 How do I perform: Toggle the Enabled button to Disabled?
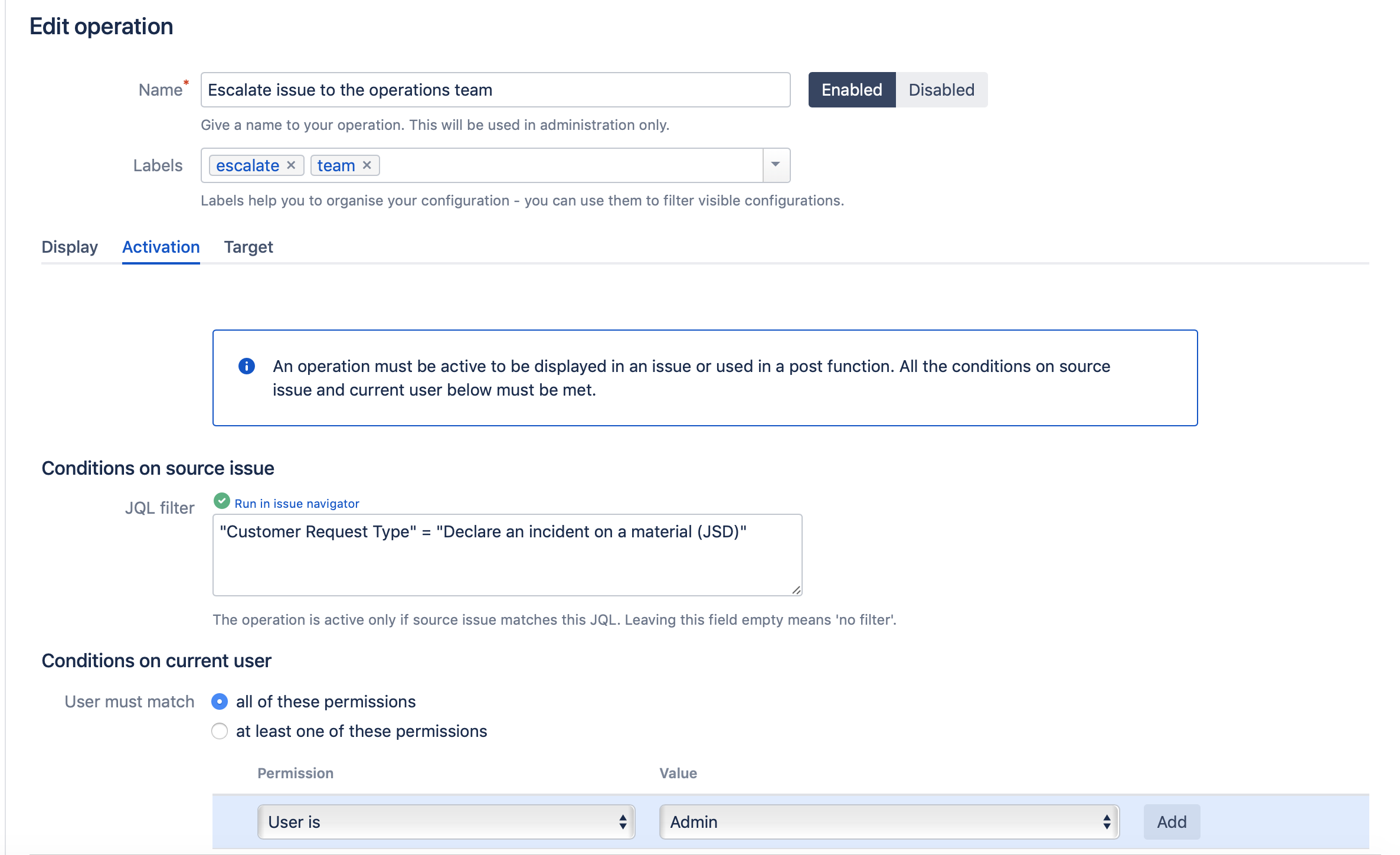tap(941, 90)
